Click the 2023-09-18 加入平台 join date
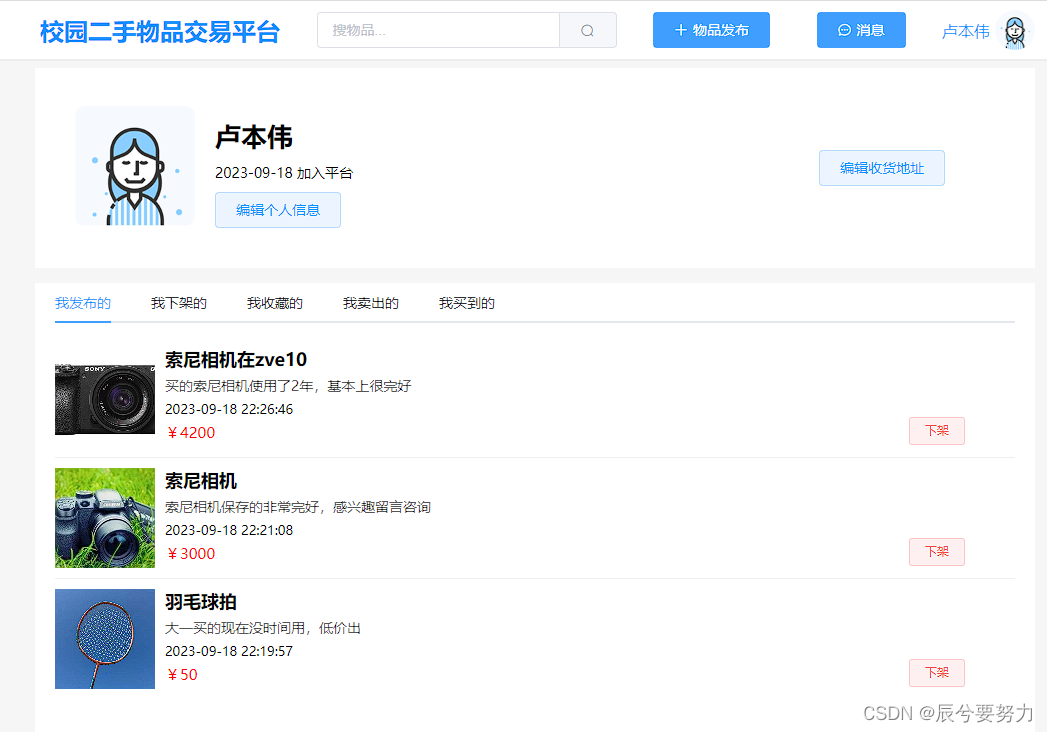The image size is (1047, 732). (284, 173)
